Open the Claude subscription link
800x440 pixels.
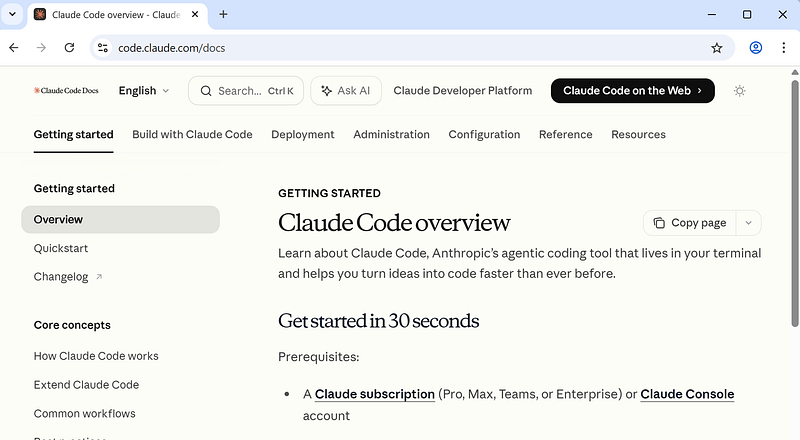tap(374, 394)
